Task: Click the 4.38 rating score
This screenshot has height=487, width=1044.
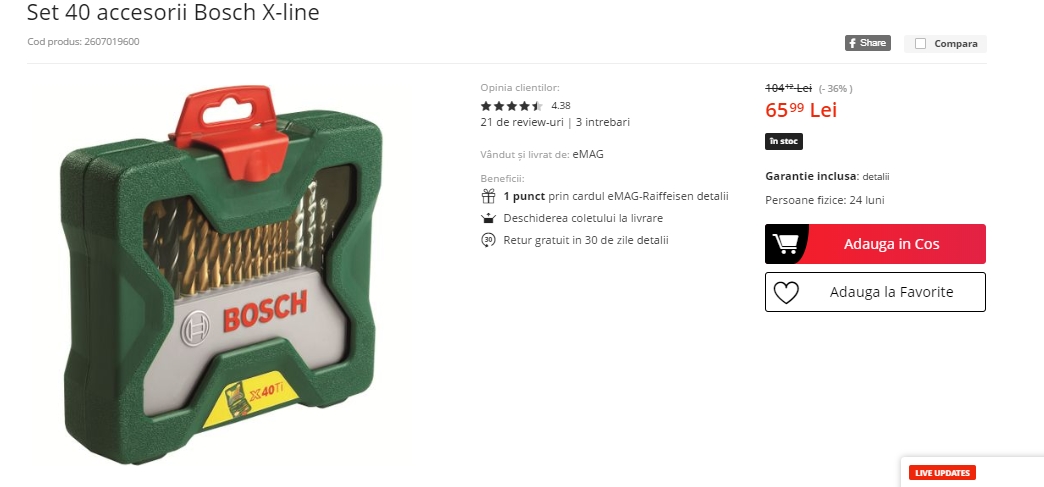Action: pyautogui.click(x=561, y=105)
